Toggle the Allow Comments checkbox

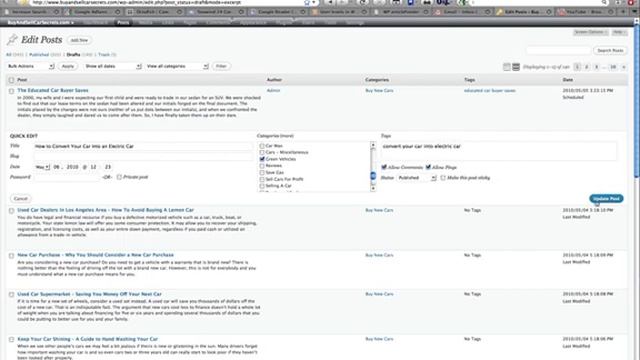click(384, 167)
